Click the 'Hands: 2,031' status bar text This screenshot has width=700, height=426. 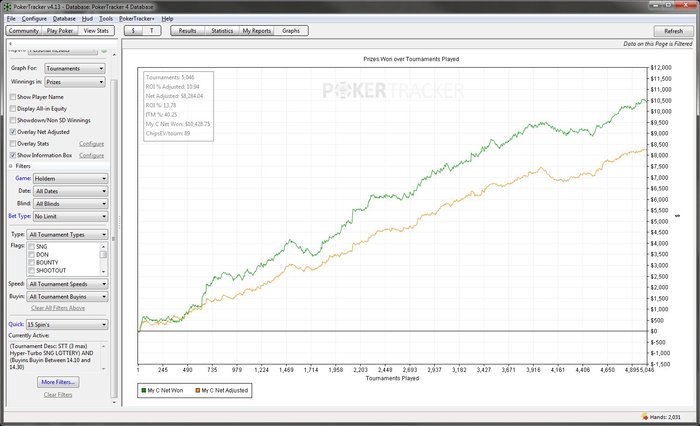coord(665,417)
